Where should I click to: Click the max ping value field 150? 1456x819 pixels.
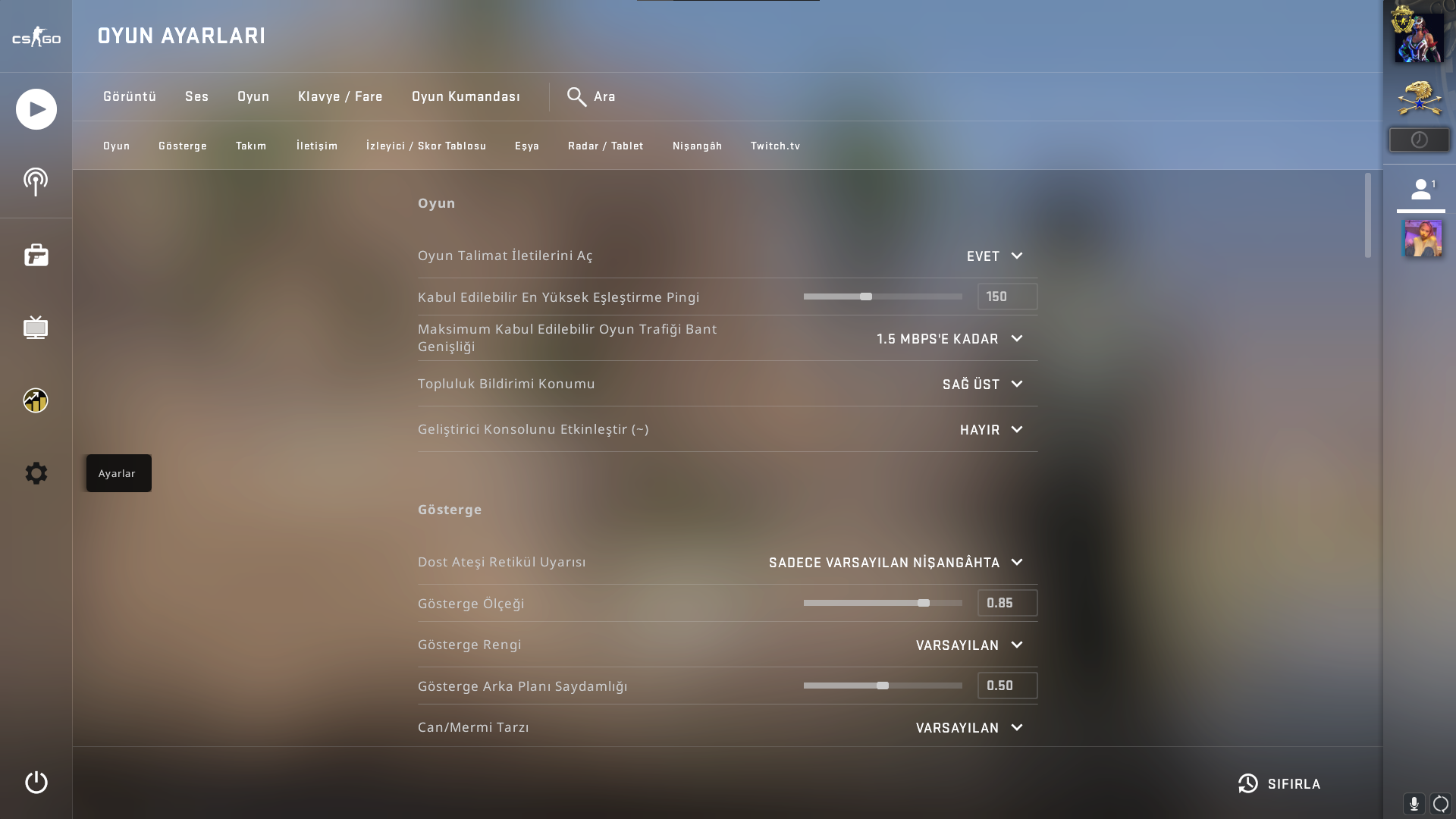pos(1007,297)
